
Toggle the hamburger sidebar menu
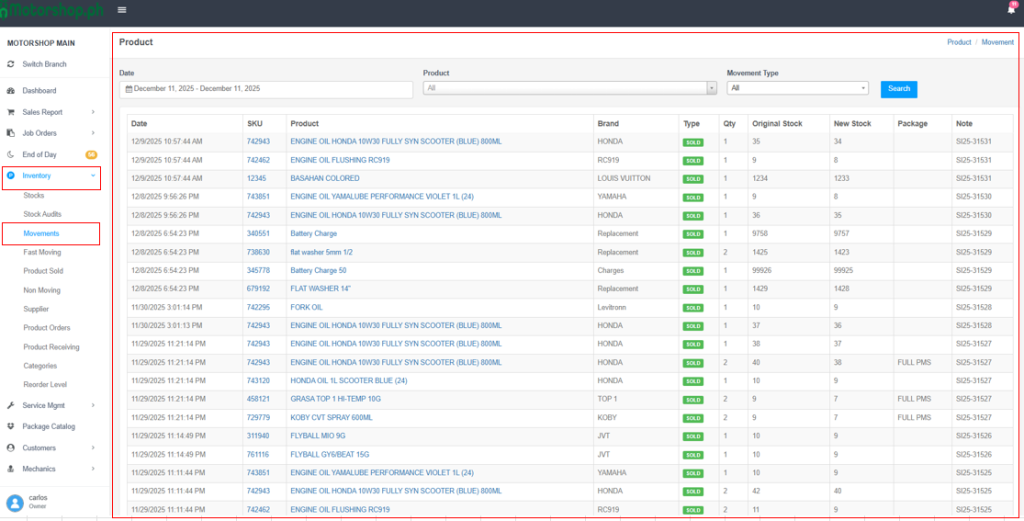click(122, 10)
